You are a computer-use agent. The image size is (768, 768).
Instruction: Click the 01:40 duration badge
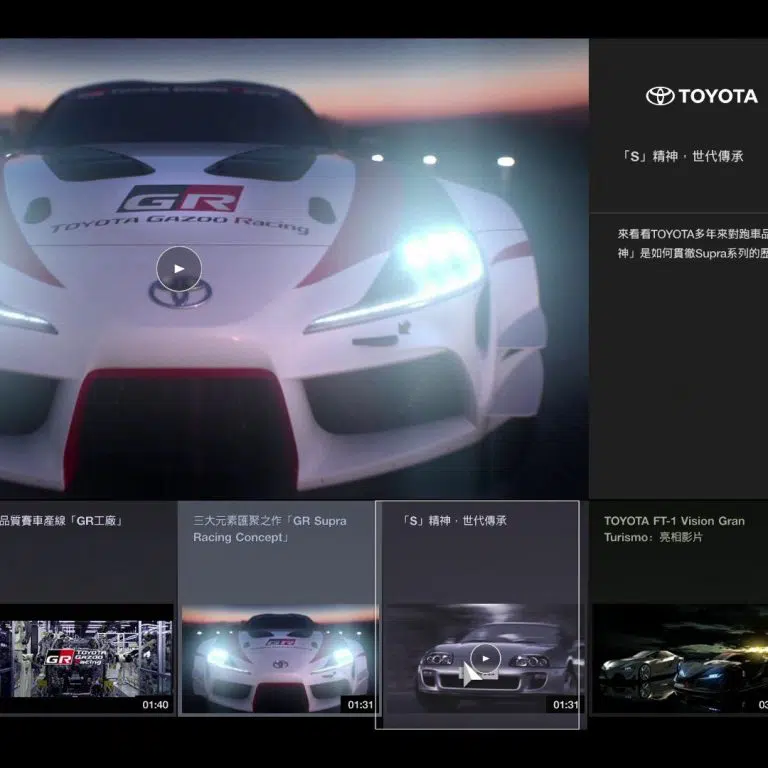155,705
